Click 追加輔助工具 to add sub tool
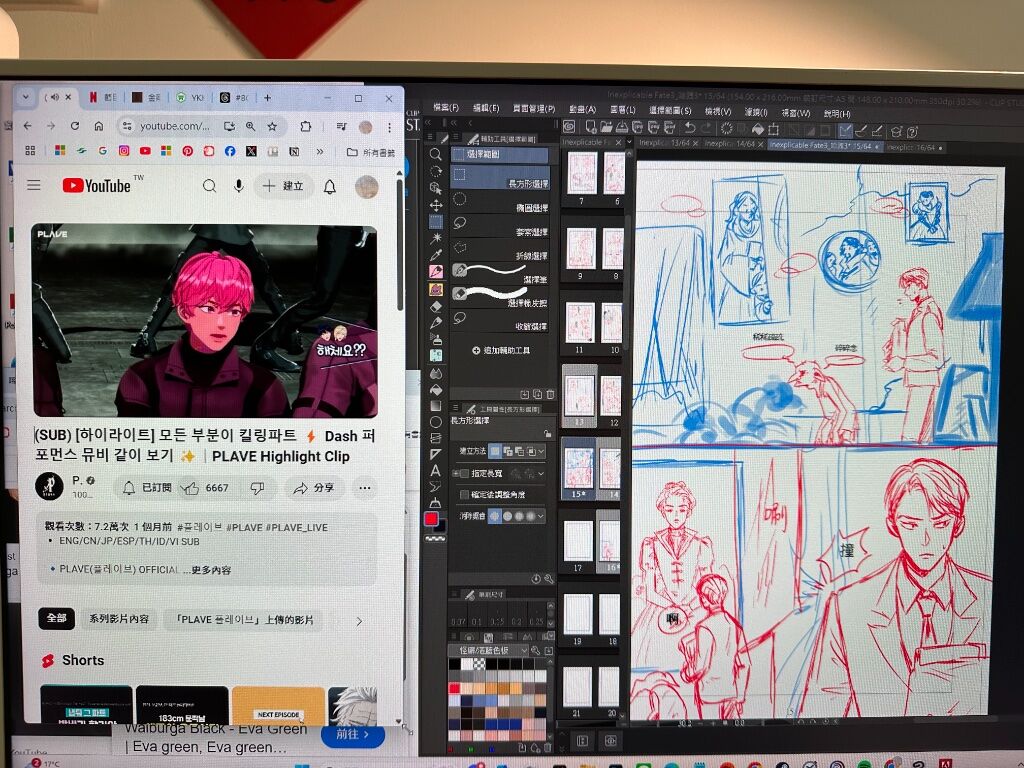 pyautogui.click(x=501, y=351)
